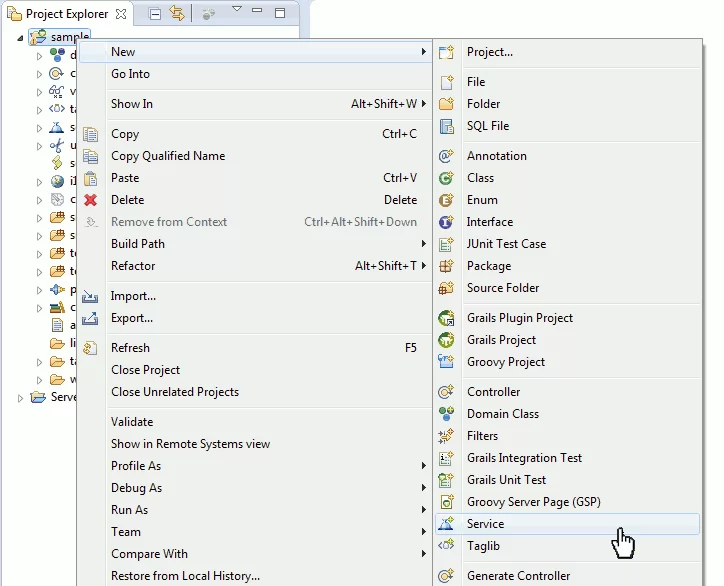
Task: Click the Annotation @ icon
Action: (446, 156)
